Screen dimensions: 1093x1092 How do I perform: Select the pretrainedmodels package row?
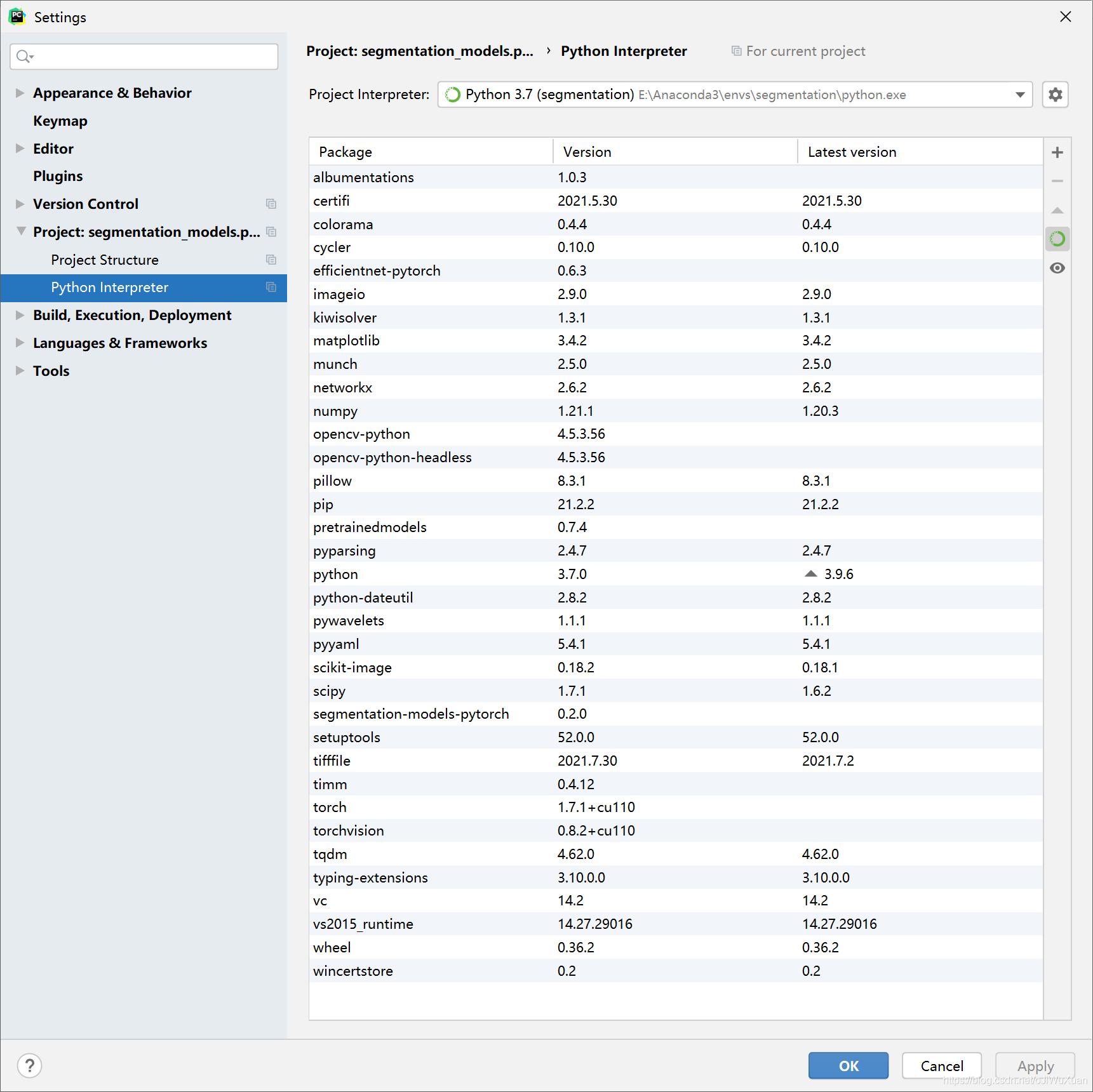tap(676, 527)
